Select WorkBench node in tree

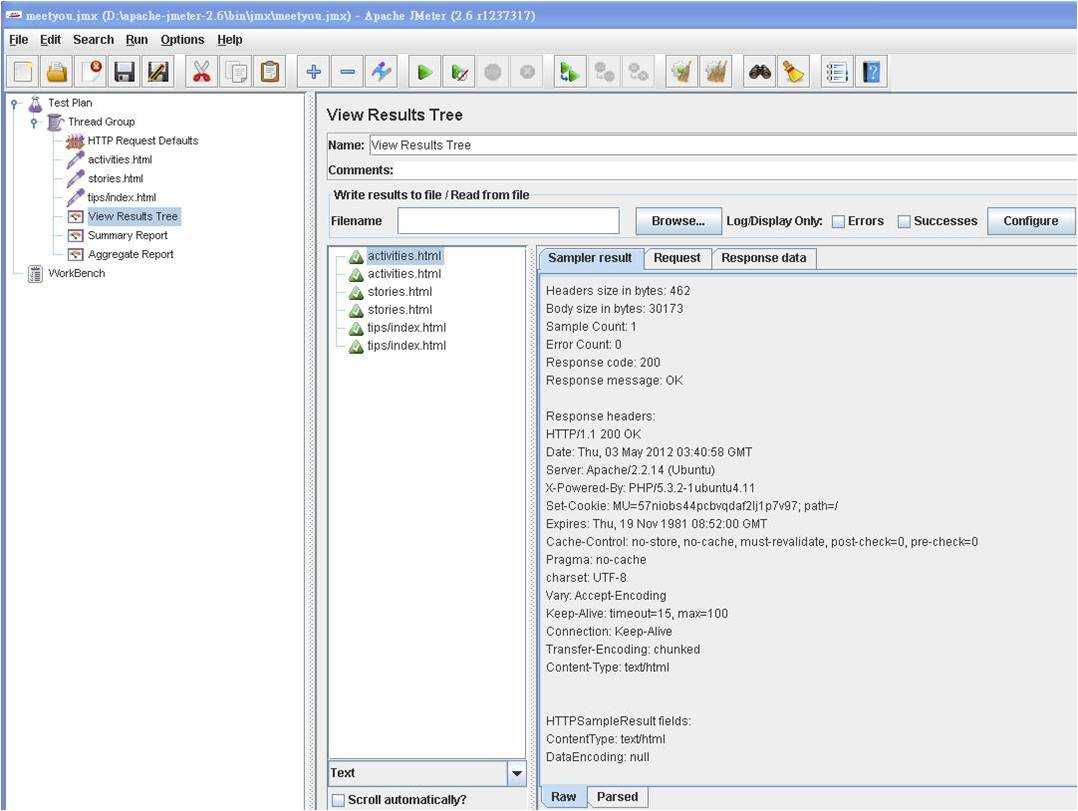[x=76, y=273]
